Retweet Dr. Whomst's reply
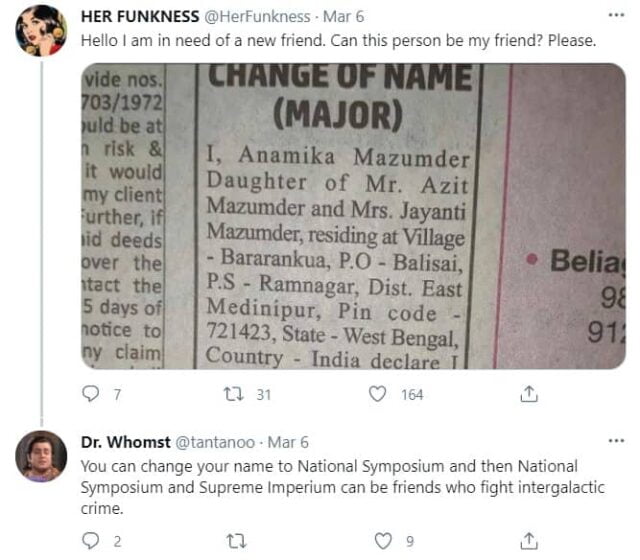Screen dimensions: 640x560 pyautogui.click(x=237, y=541)
